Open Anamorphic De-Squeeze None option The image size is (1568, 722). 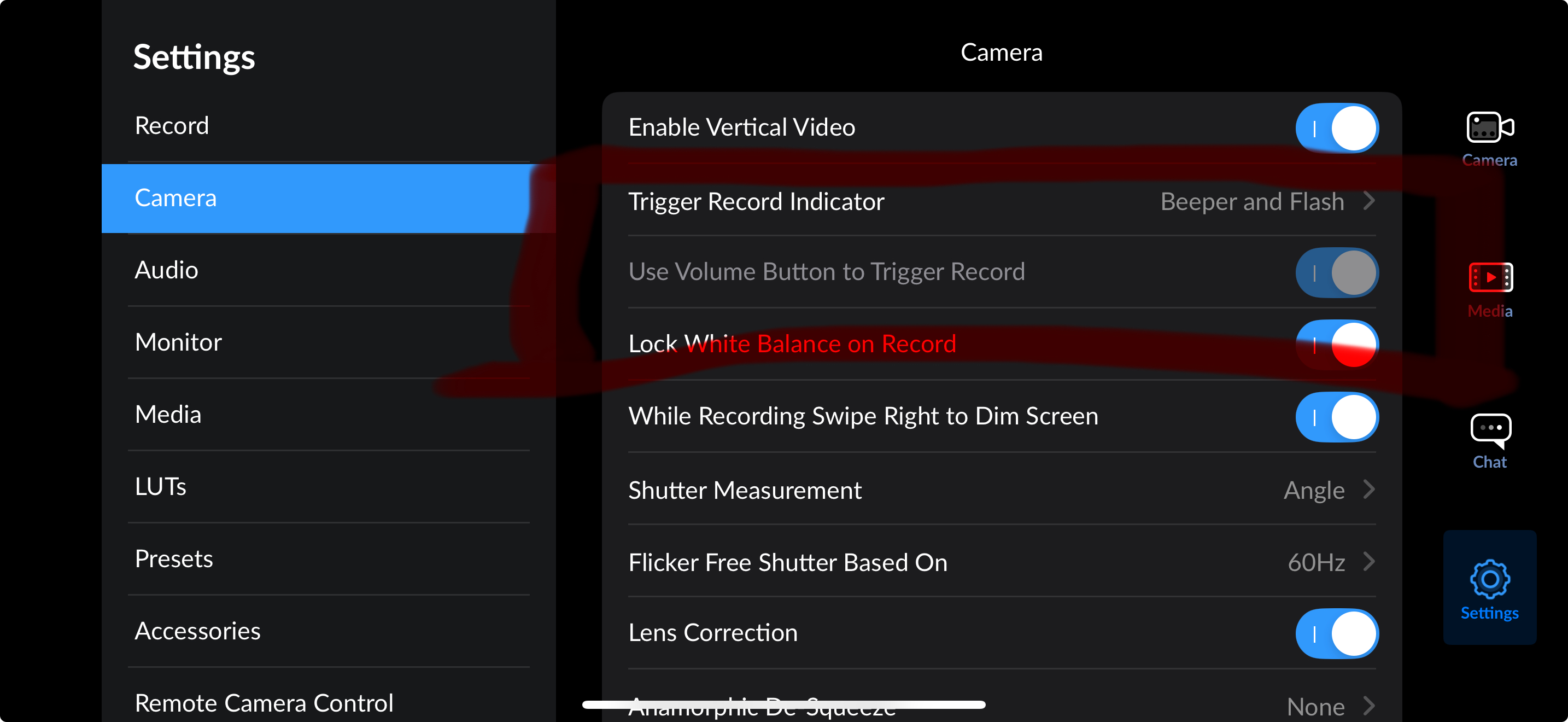(x=1315, y=706)
